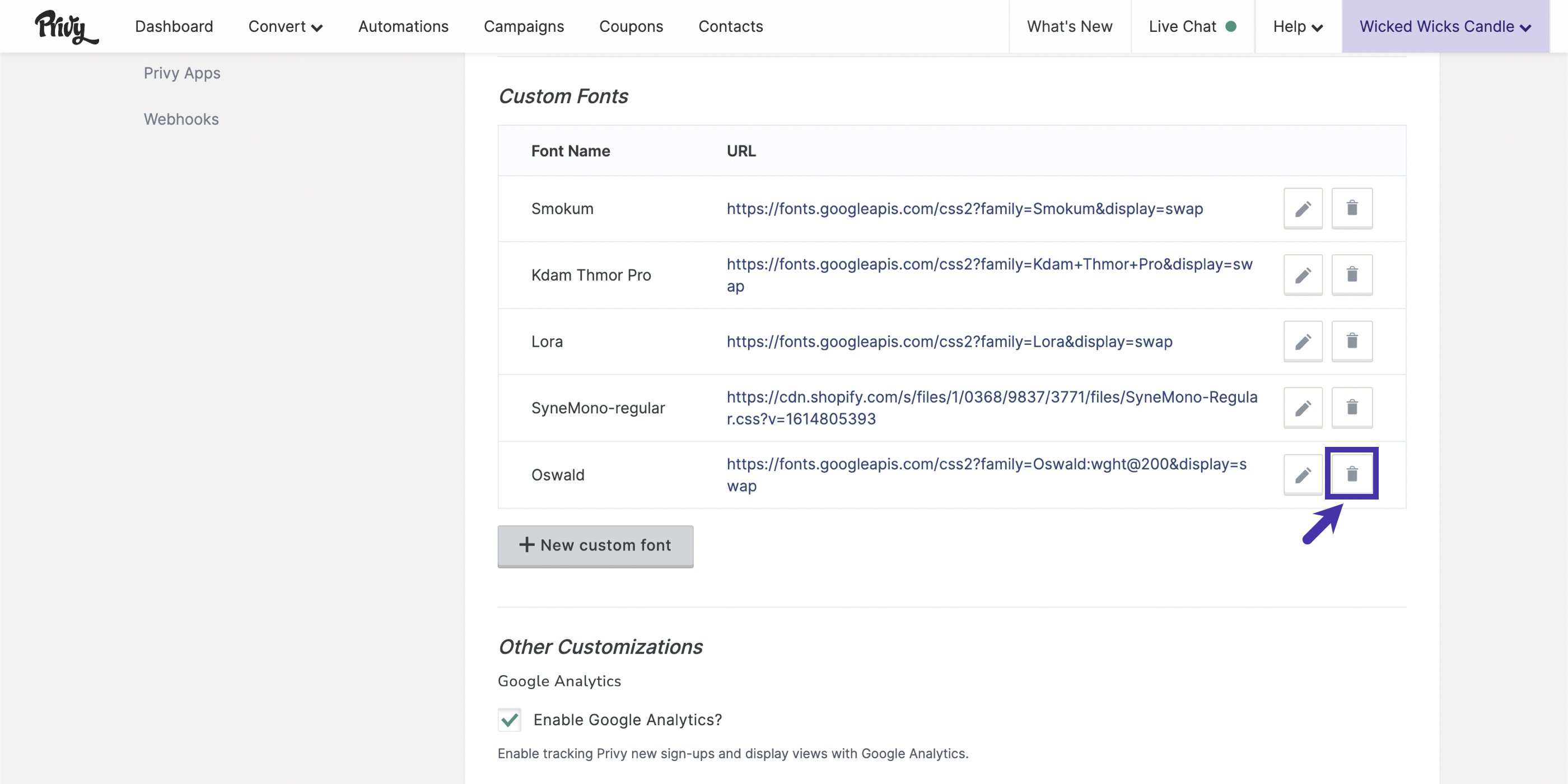Edit the Oswald font entry
The height and width of the screenshot is (784, 1568).
tap(1303, 475)
